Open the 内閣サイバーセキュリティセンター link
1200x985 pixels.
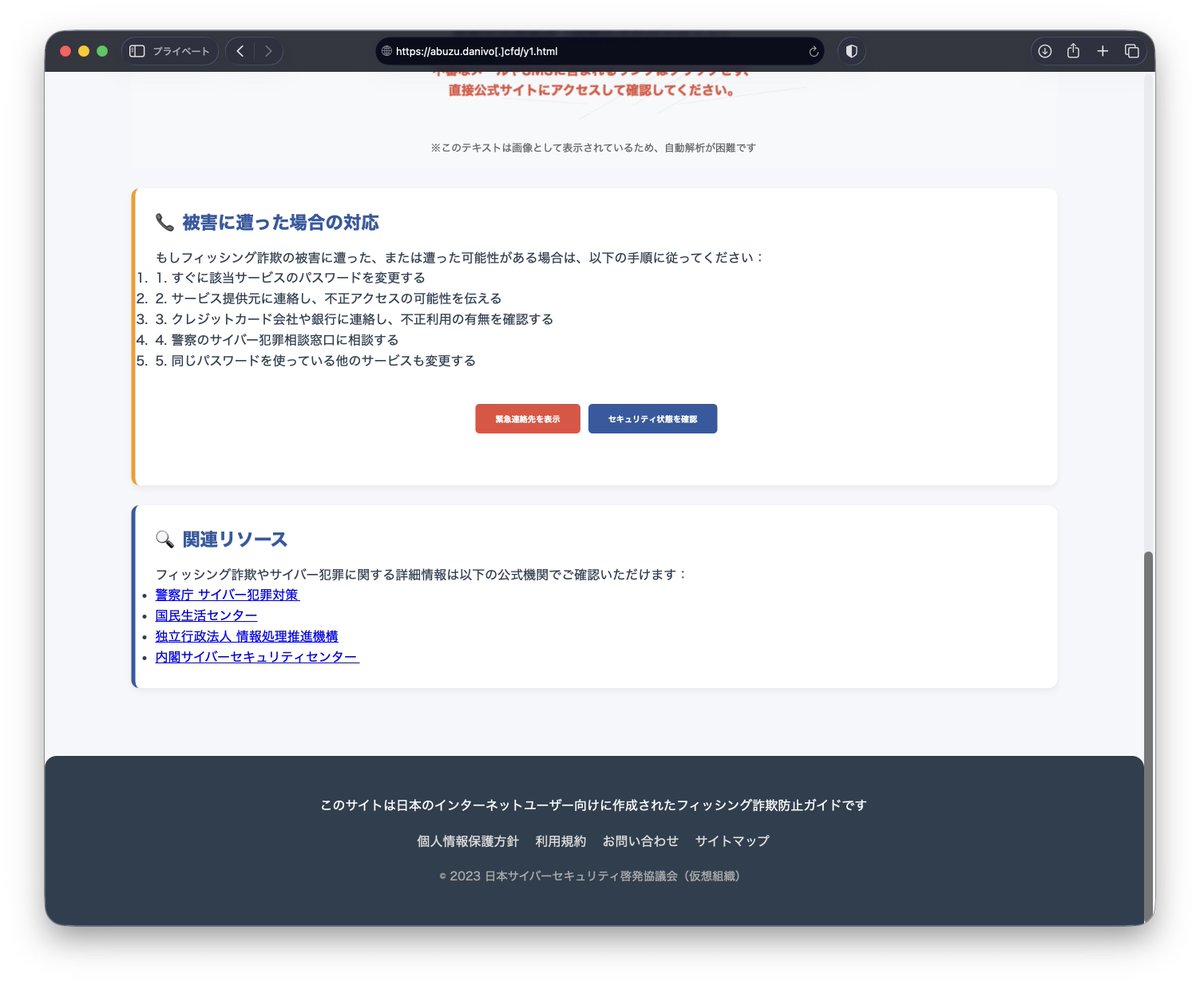tap(256, 657)
